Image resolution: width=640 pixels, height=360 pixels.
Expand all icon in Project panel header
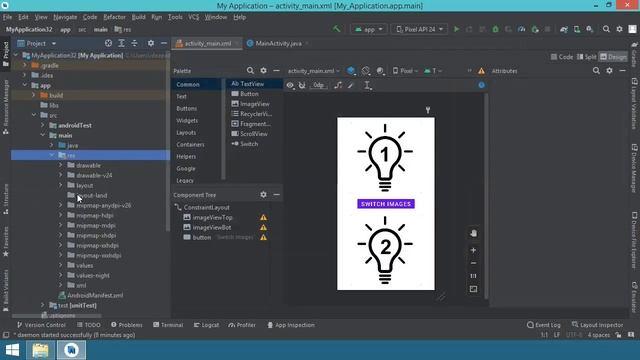click(121, 43)
